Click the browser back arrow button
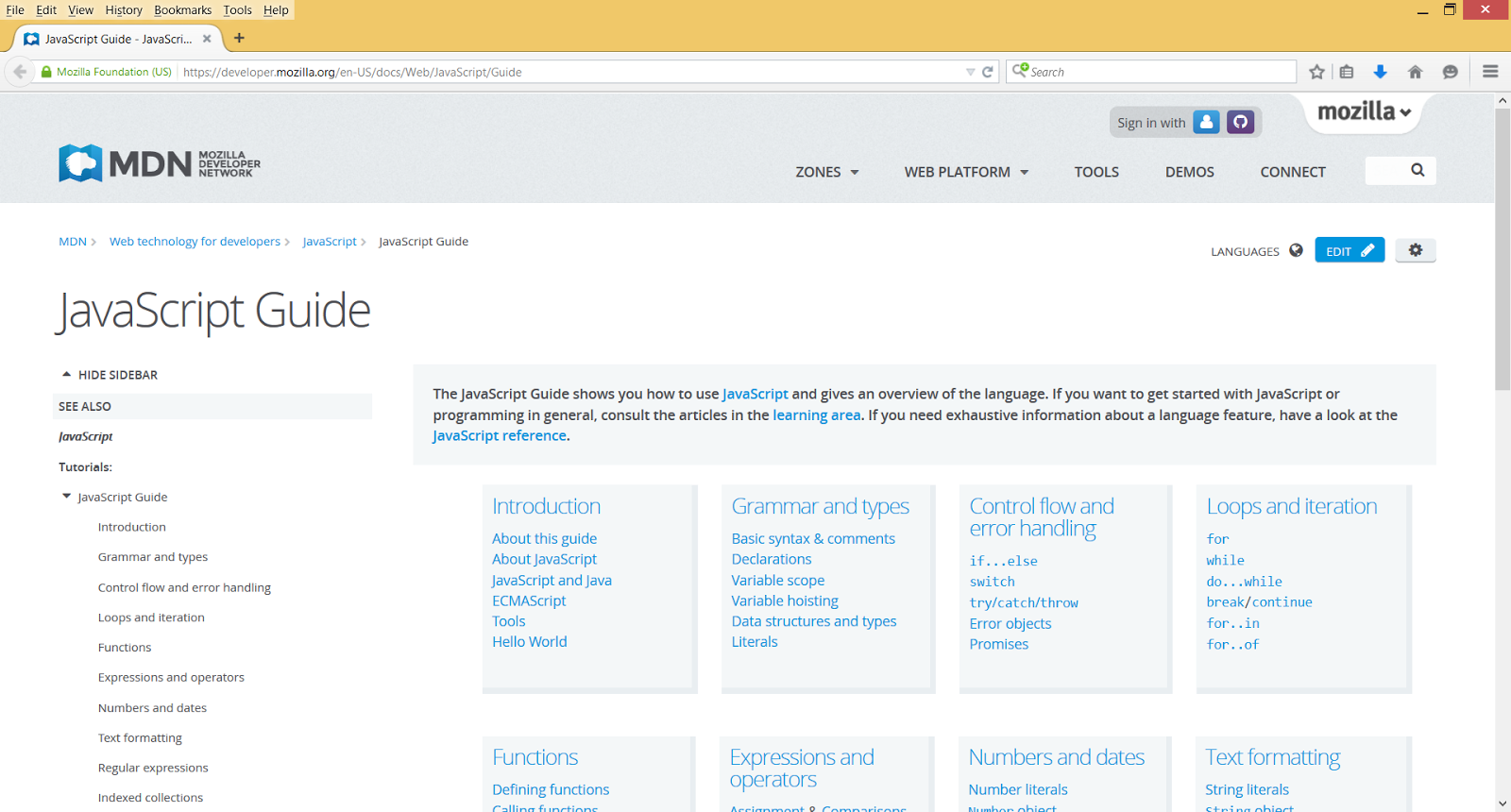Image resolution: width=1511 pixels, height=812 pixels. [x=20, y=72]
